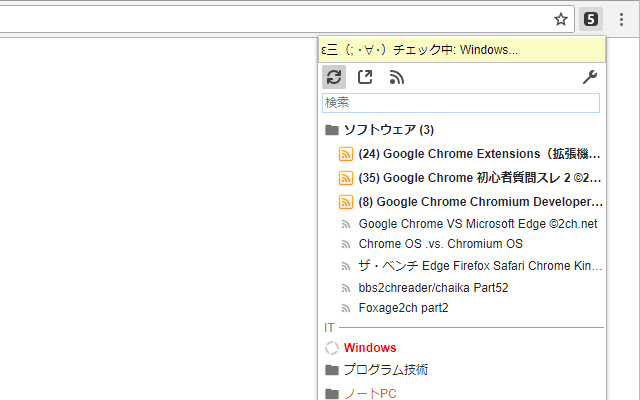This screenshot has width=640, height=400.
Task: Click loading spinner icon beside Windows
Action: 332,348
